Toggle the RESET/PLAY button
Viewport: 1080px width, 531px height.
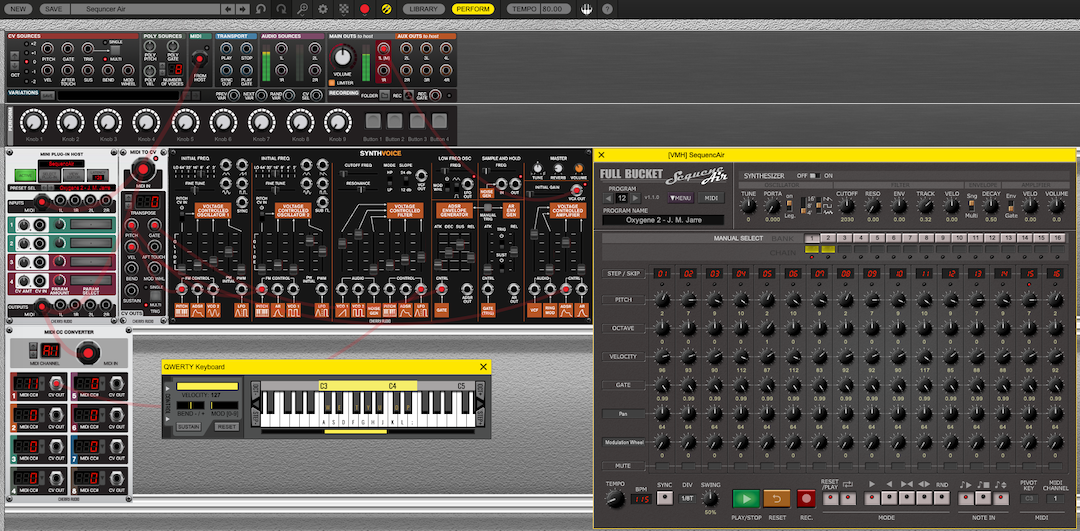[831, 498]
